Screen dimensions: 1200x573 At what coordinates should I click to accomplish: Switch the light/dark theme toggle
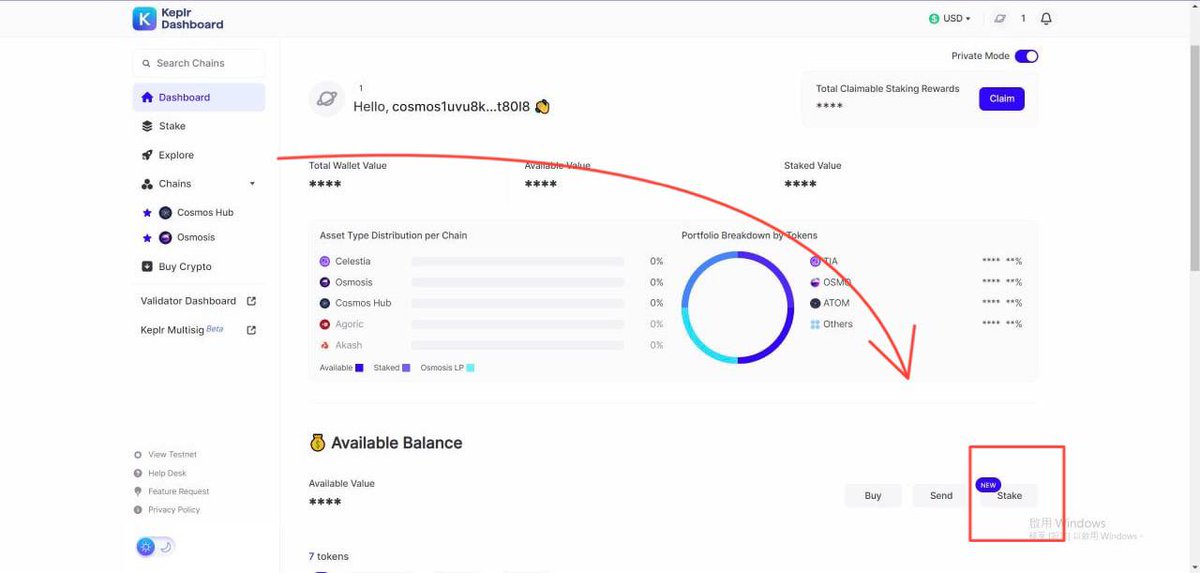(155, 546)
